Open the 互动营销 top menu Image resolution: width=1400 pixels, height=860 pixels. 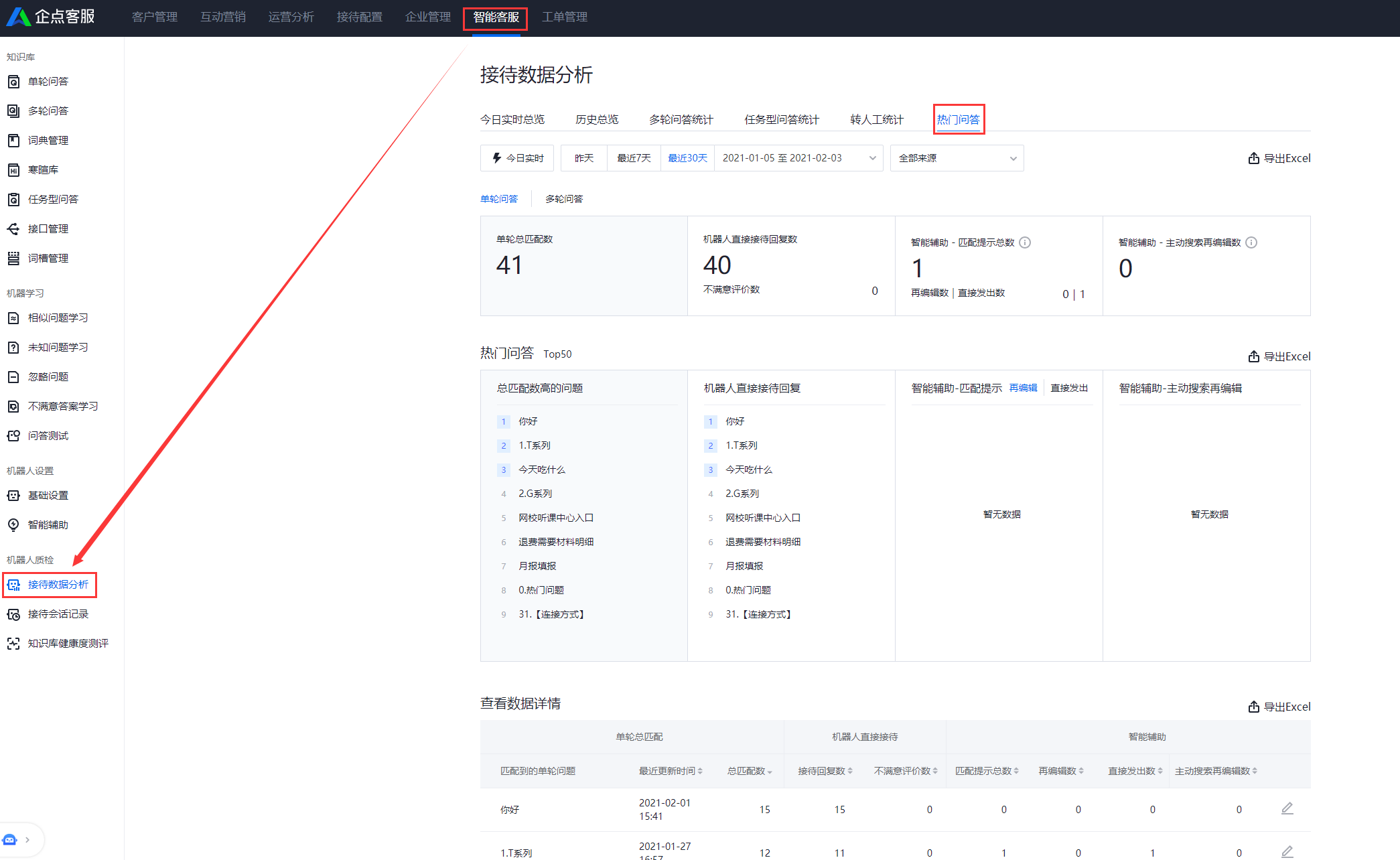coord(223,17)
